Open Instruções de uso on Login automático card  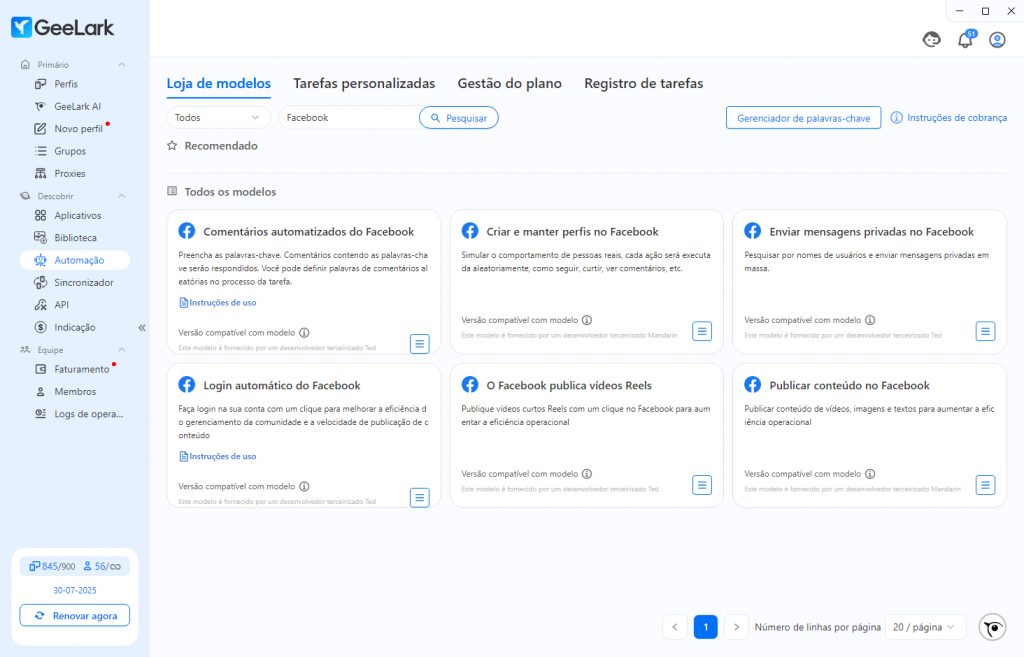(x=217, y=457)
